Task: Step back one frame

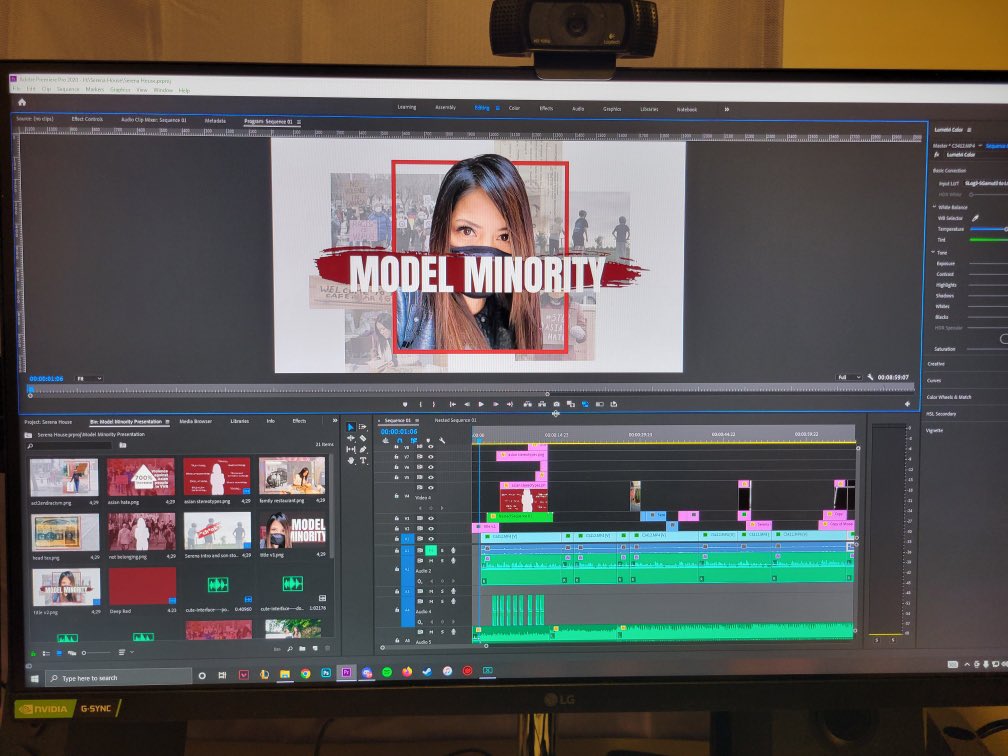Action: (467, 404)
